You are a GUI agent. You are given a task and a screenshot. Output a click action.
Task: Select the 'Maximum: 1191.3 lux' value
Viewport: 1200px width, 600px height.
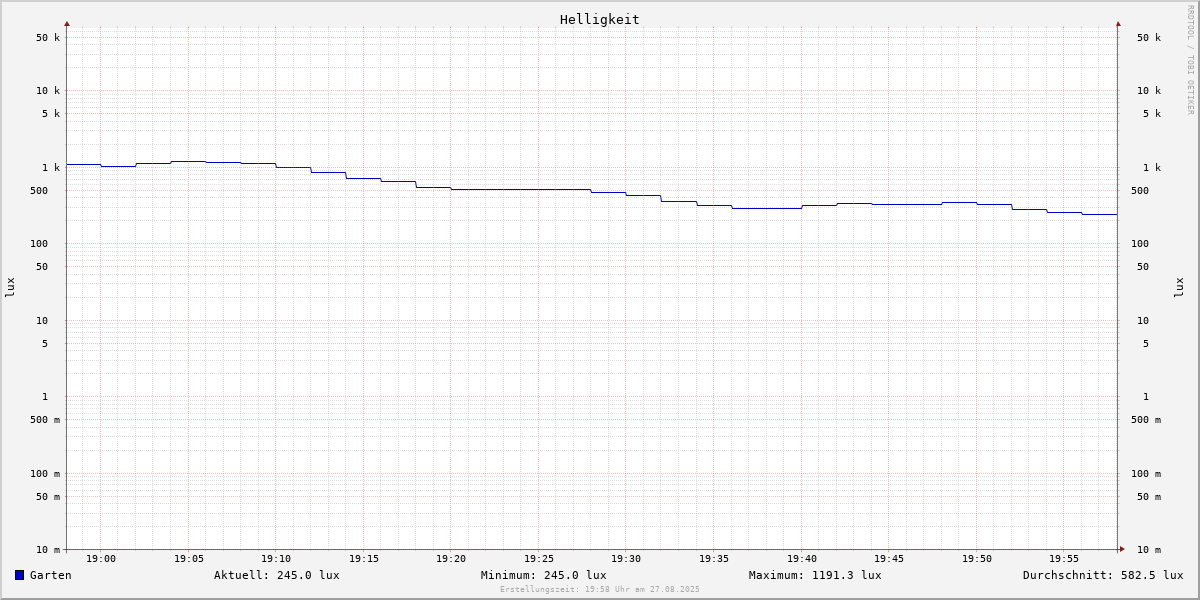pos(815,575)
